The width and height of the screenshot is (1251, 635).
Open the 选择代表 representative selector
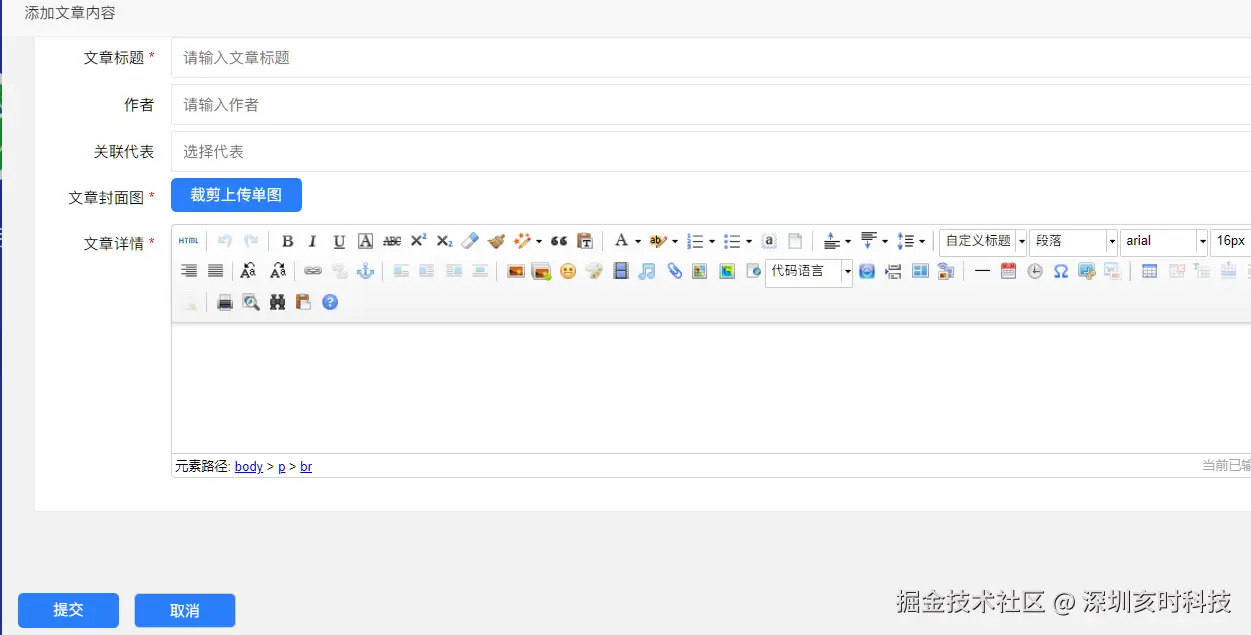711,151
